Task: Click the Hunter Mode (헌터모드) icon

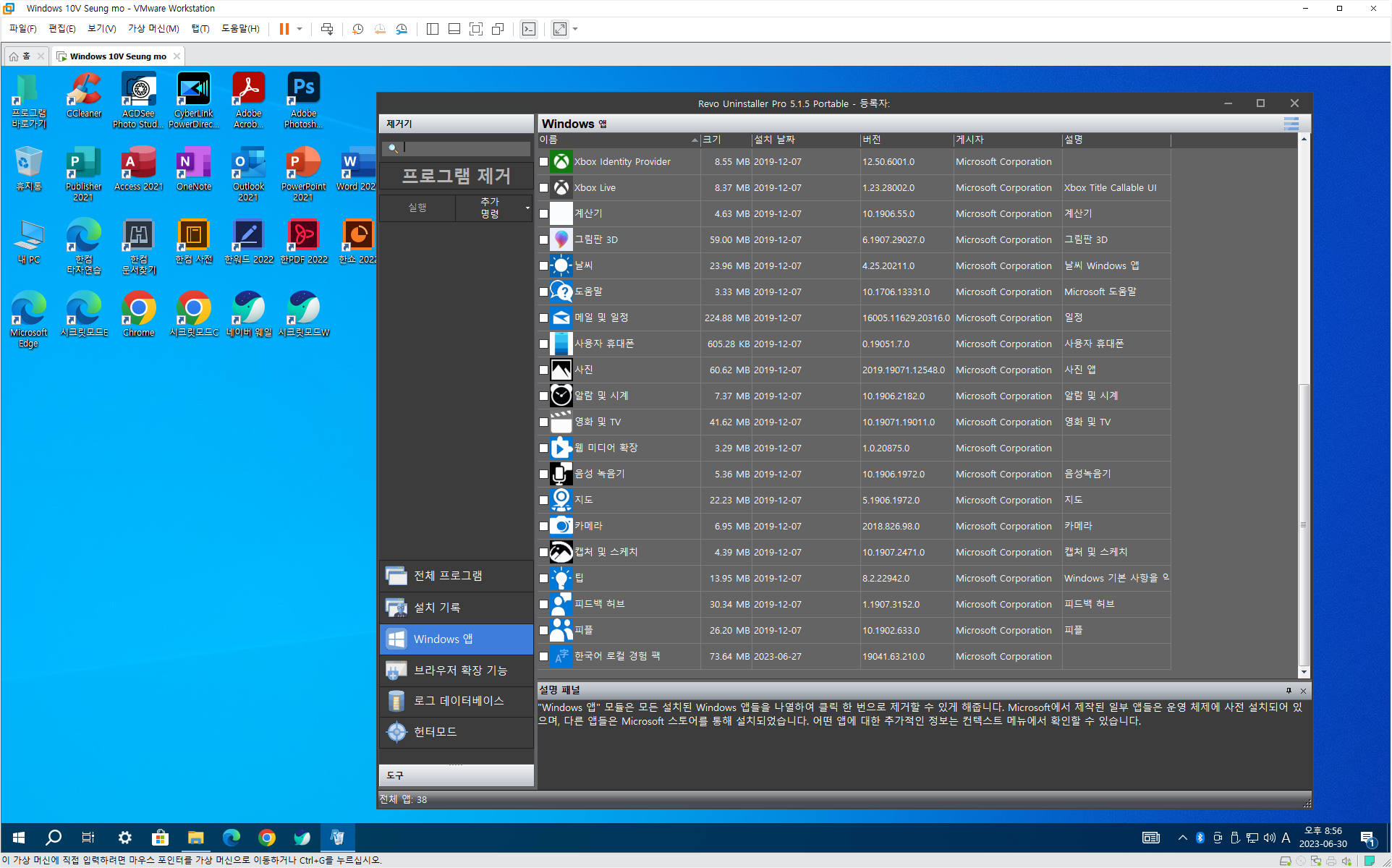Action: [x=396, y=732]
